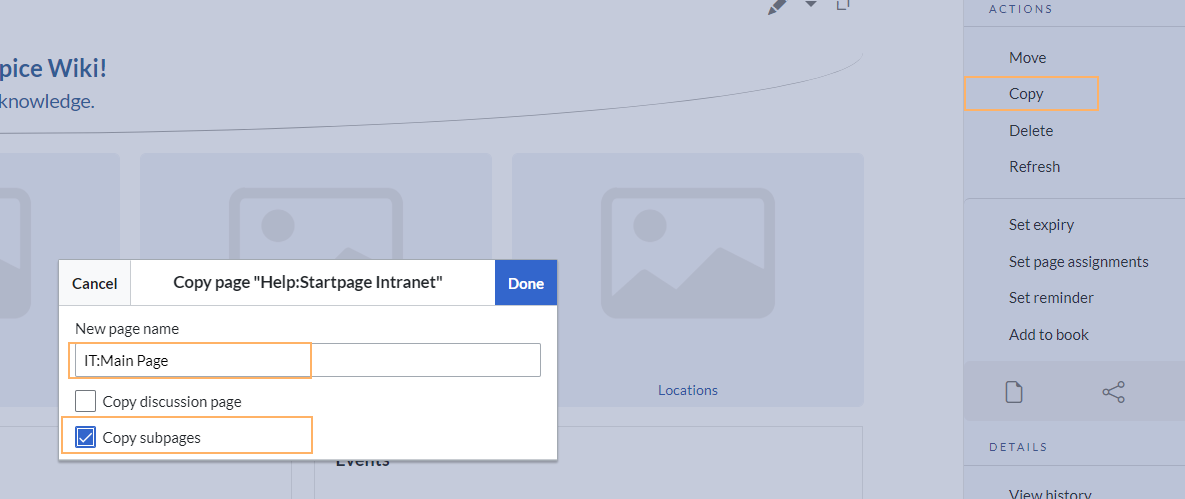Open the Locations link
Image resolution: width=1185 pixels, height=499 pixels.
pos(688,390)
